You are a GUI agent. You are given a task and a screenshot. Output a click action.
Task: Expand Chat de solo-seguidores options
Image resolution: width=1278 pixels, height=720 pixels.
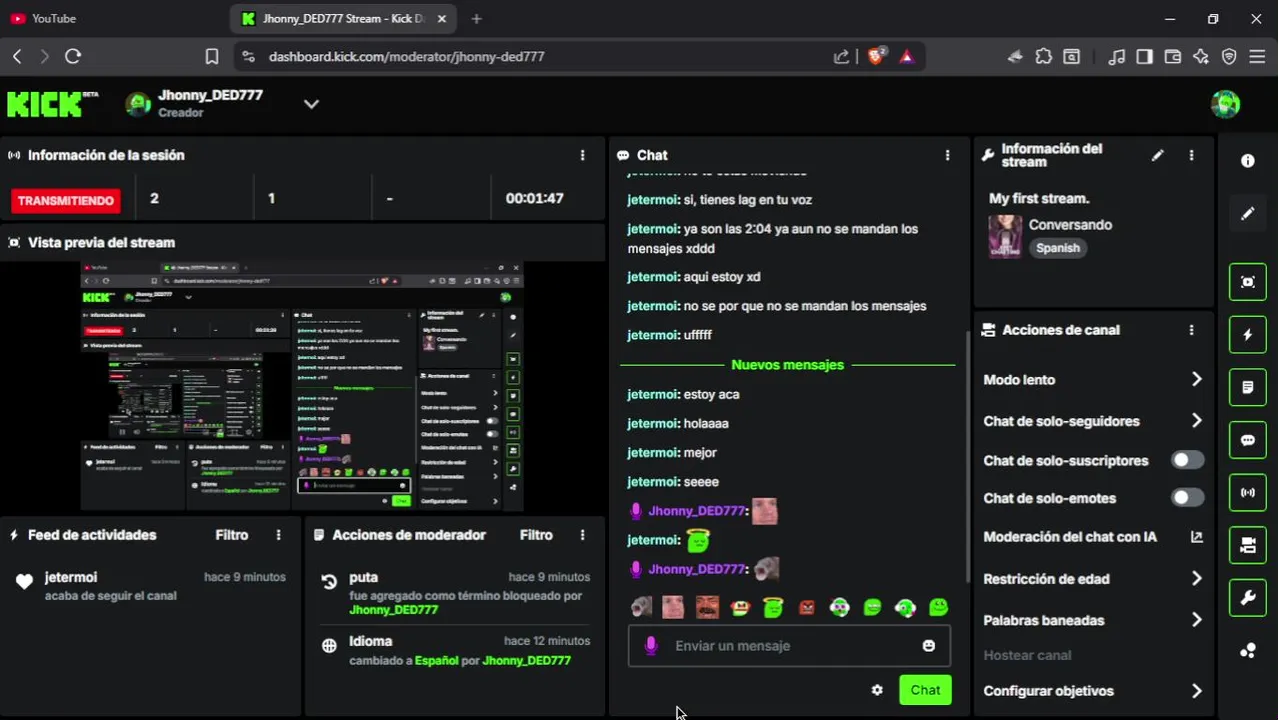point(1196,421)
